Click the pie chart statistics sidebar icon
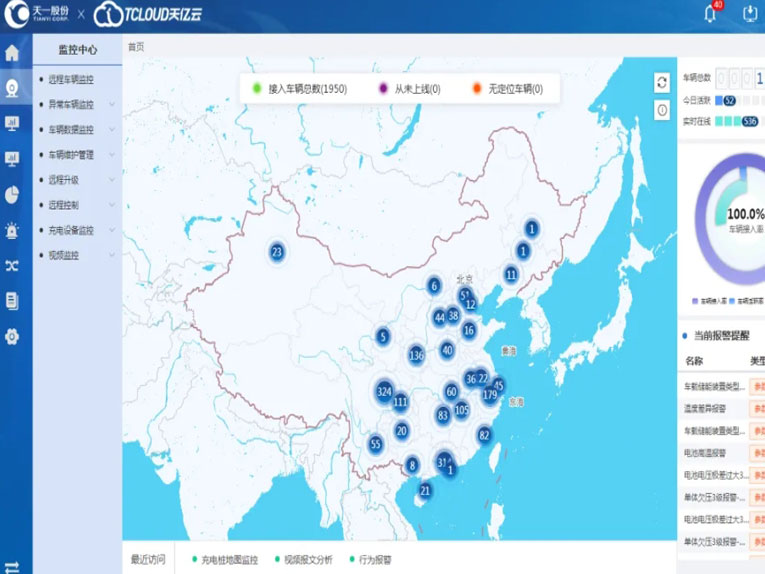This screenshot has height=574, width=765. point(12,194)
